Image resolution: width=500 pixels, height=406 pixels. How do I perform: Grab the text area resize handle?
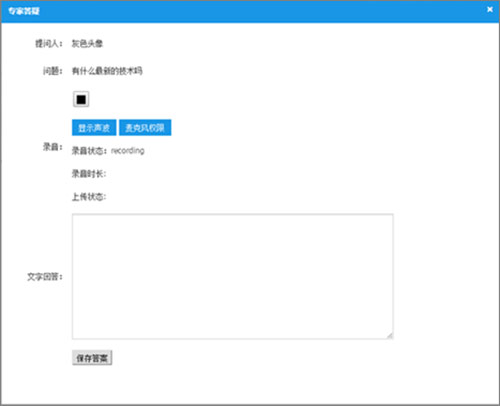pos(390,336)
